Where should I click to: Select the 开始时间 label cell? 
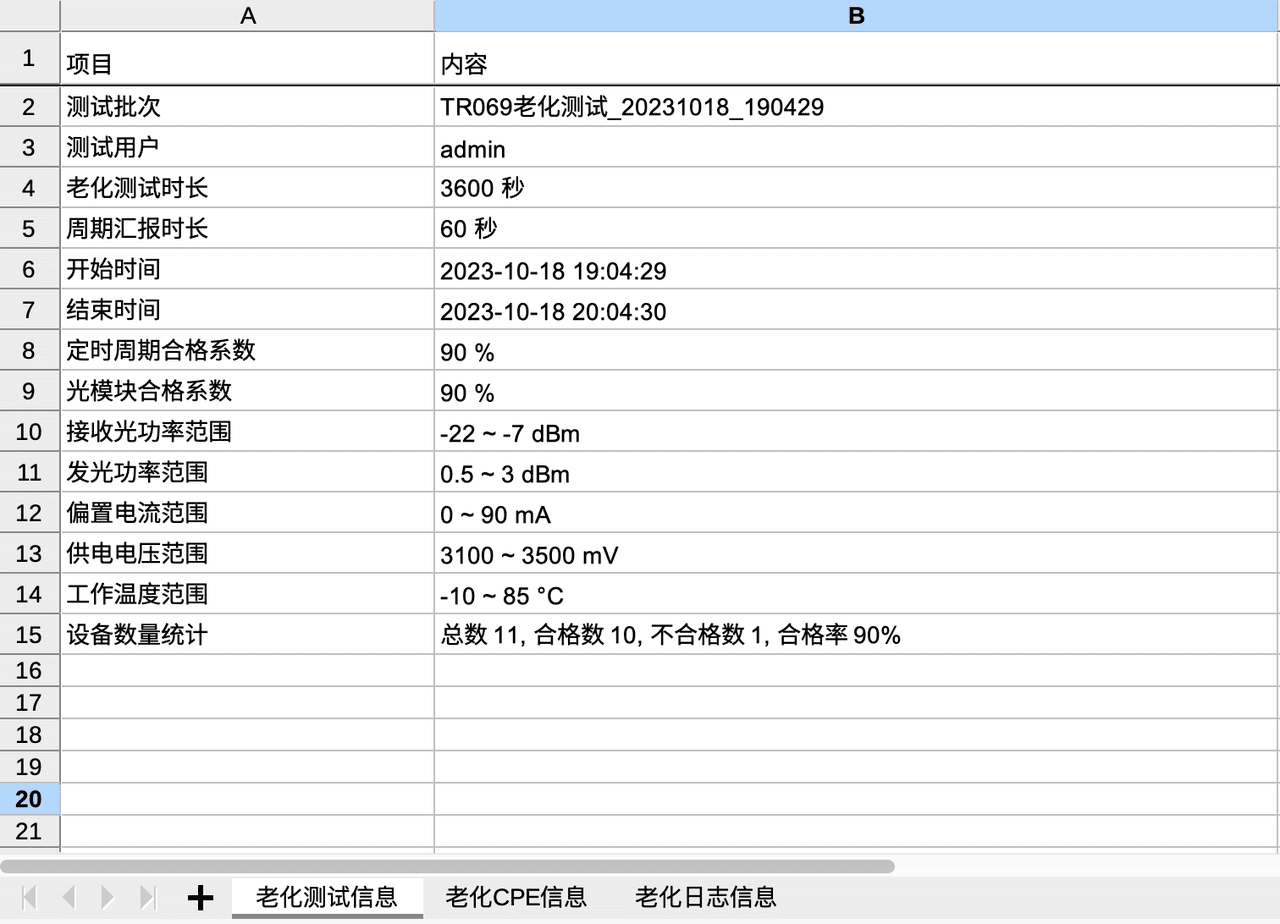(x=113, y=270)
